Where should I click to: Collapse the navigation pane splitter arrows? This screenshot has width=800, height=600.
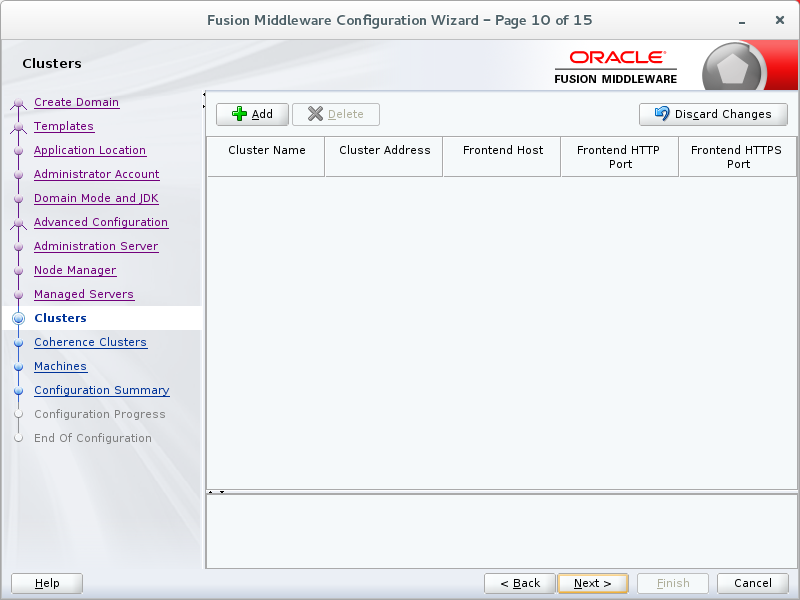(204, 100)
